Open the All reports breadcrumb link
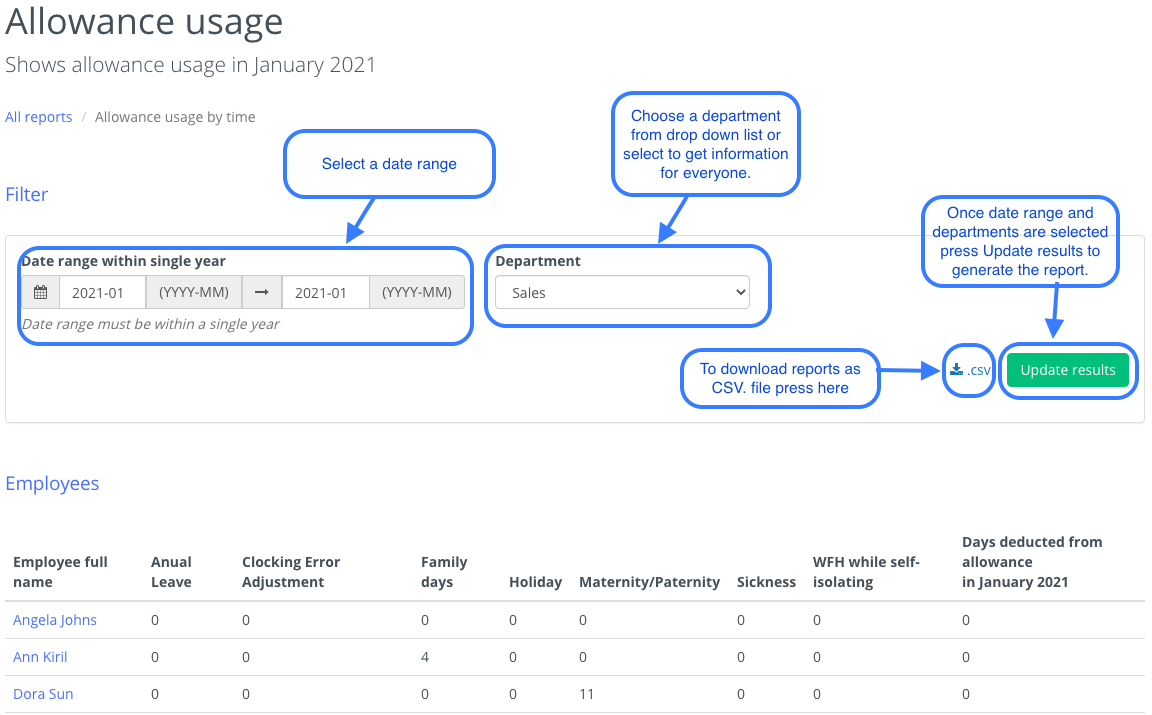 (38, 117)
